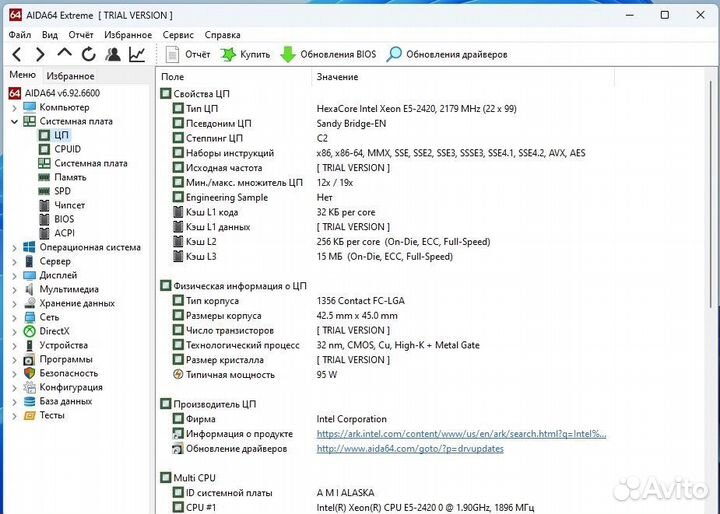The image size is (720, 514).
Task: Open the ark.intel.com product information link
Action: pyautogui.click(x=461, y=434)
